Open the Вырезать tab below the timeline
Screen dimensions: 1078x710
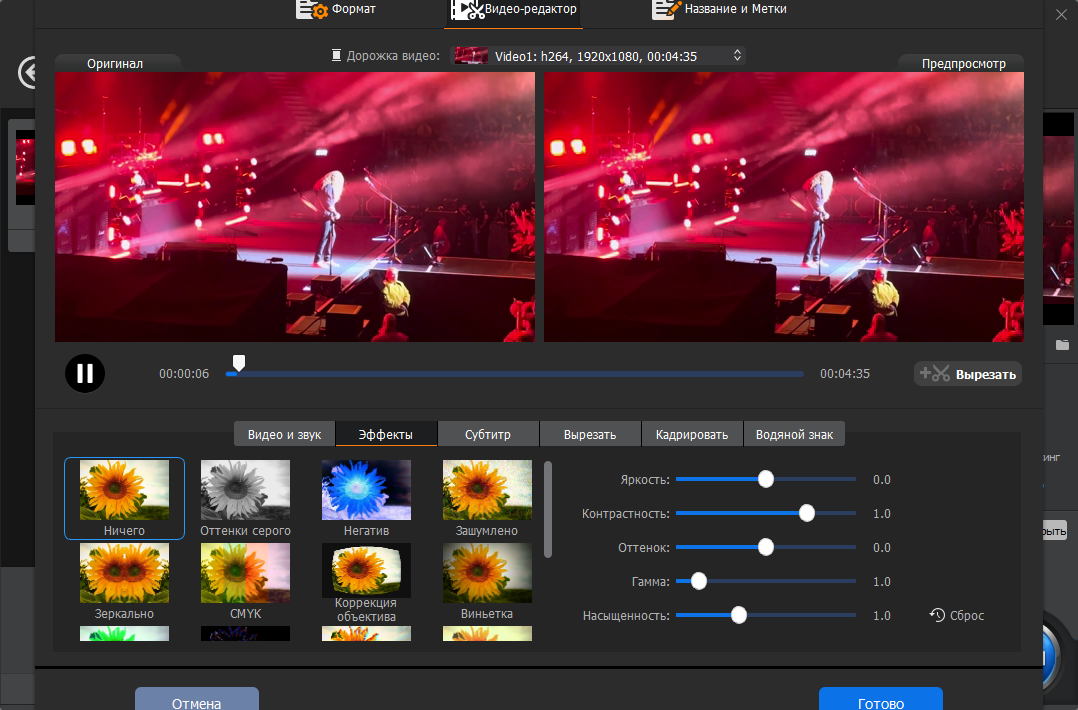(x=590, y=434)
